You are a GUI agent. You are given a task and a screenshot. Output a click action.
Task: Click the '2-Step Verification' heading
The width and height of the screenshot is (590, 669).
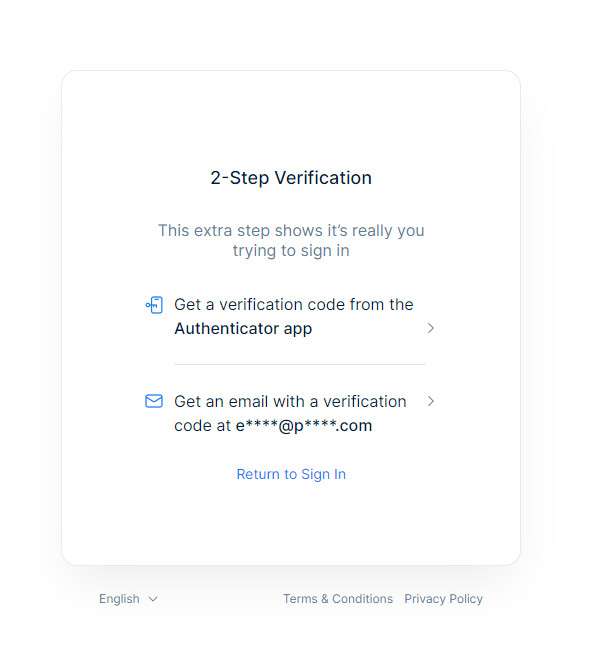click(x=291, y=178)
